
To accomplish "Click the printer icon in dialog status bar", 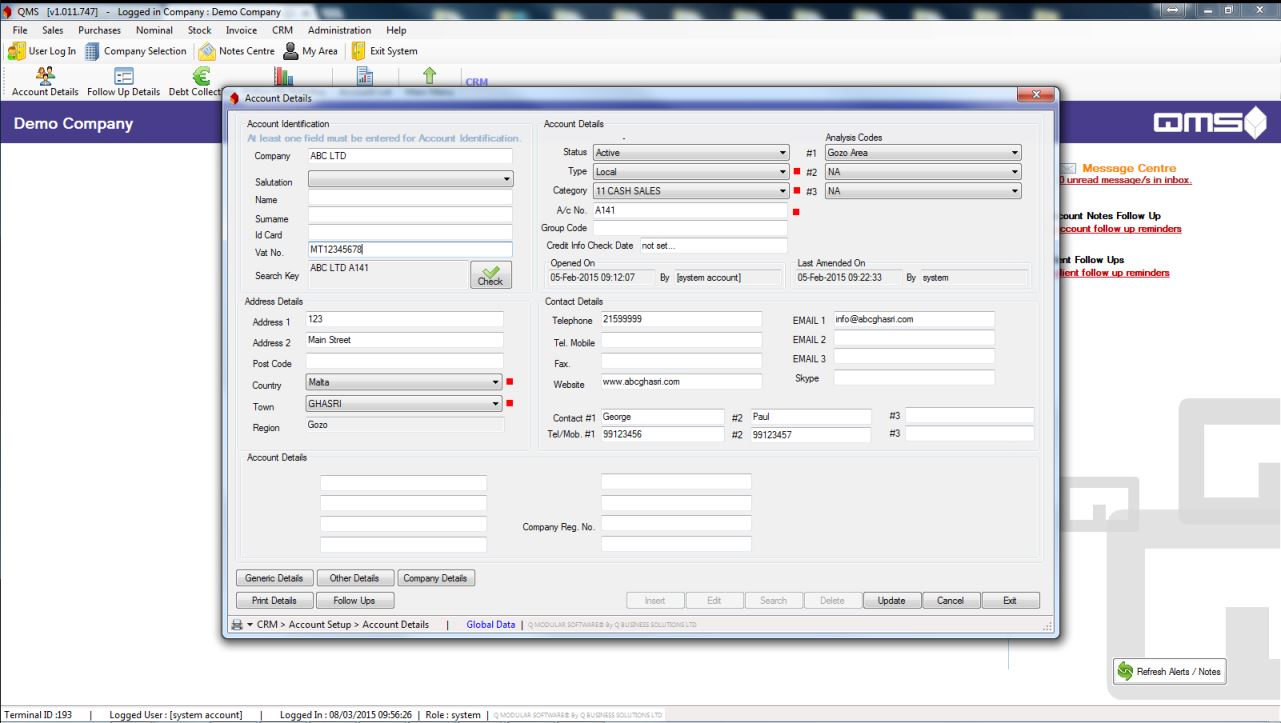I will point(237,624).
